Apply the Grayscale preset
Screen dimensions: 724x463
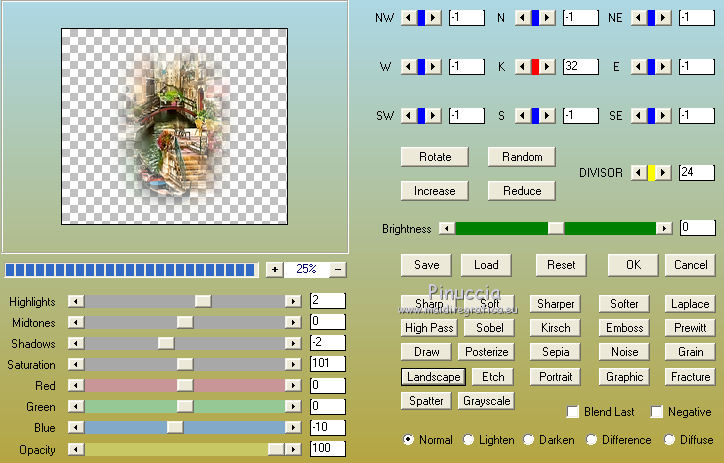click(x=486, y=401)
